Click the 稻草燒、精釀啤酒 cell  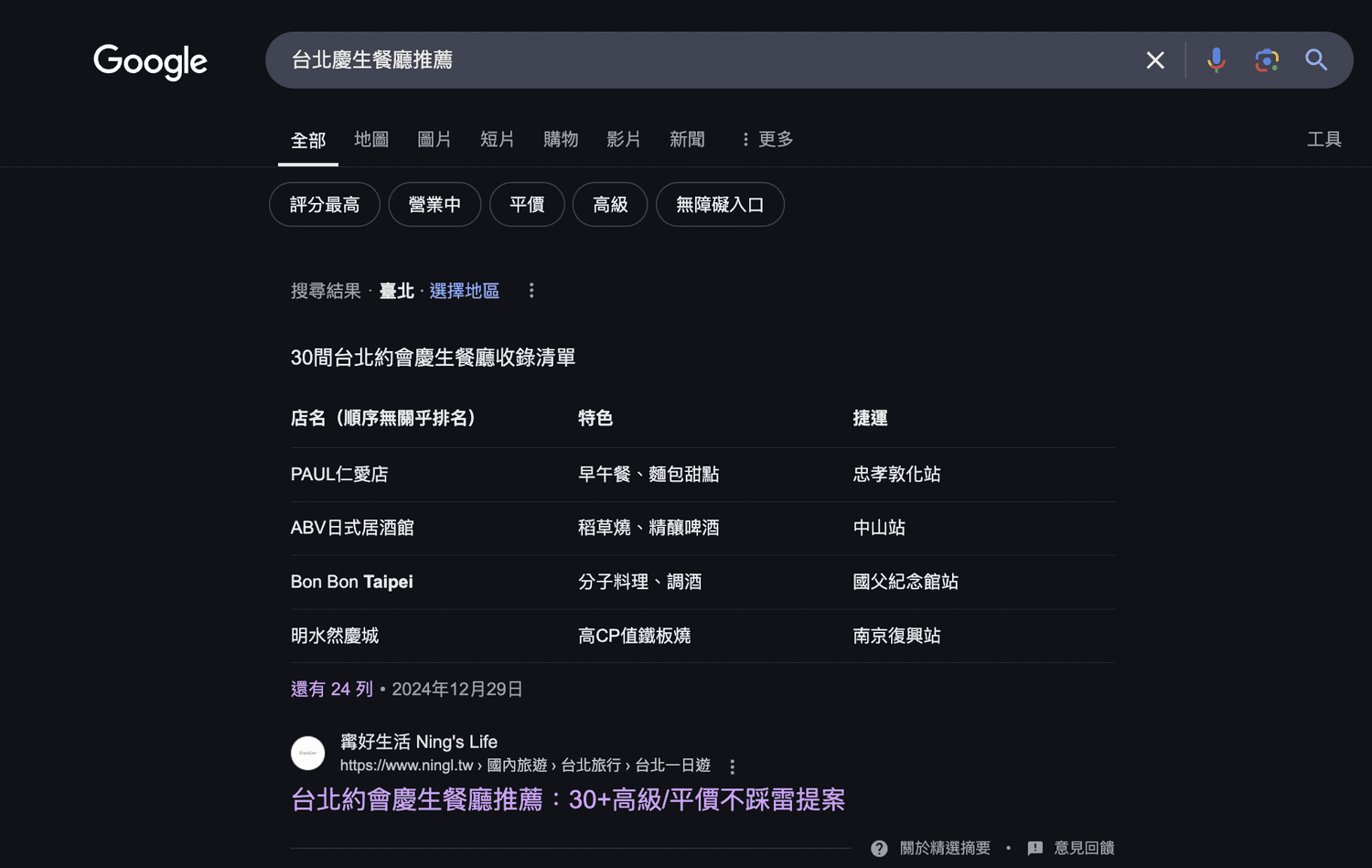[x=648, y=528]
